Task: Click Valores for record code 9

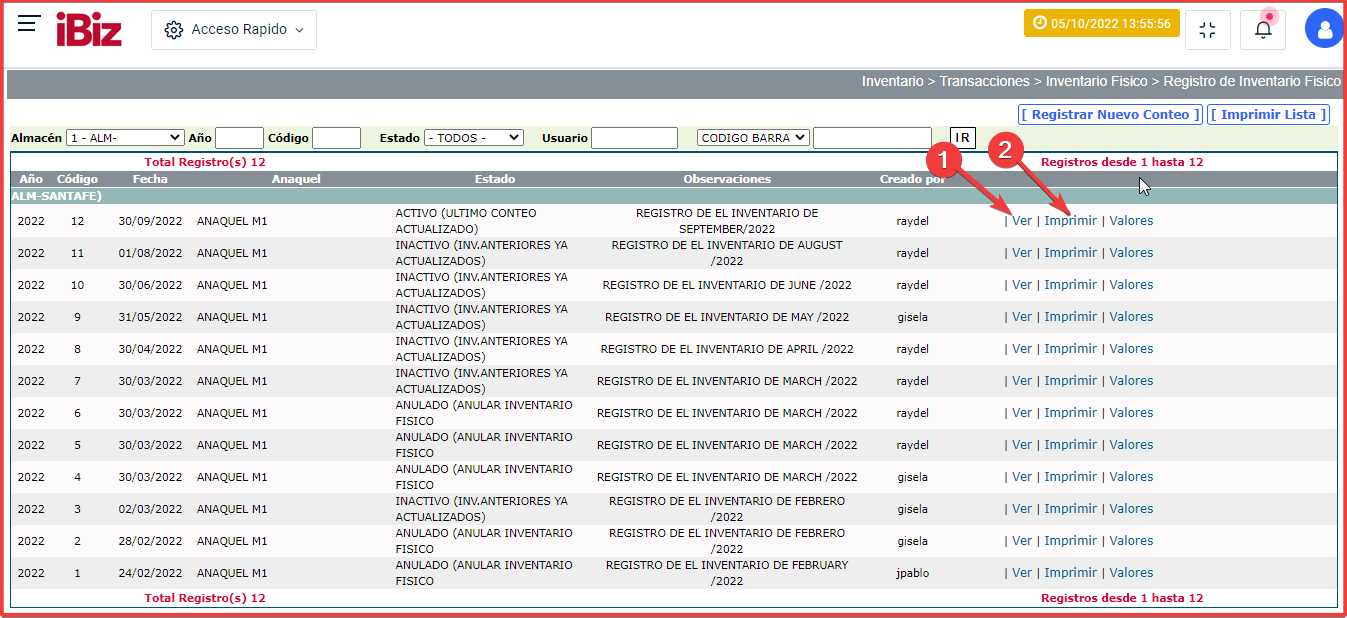Action: 1131,317
